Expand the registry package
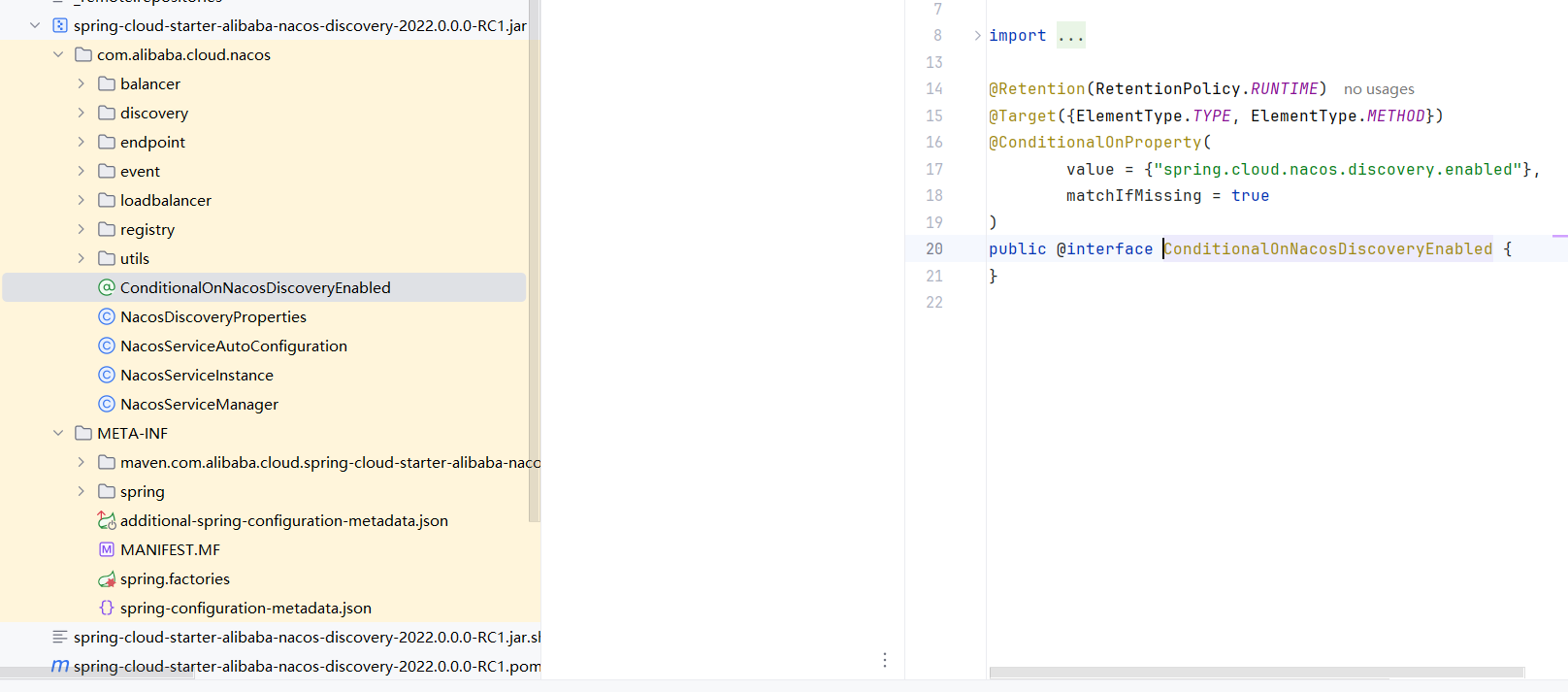 [82, 229]
